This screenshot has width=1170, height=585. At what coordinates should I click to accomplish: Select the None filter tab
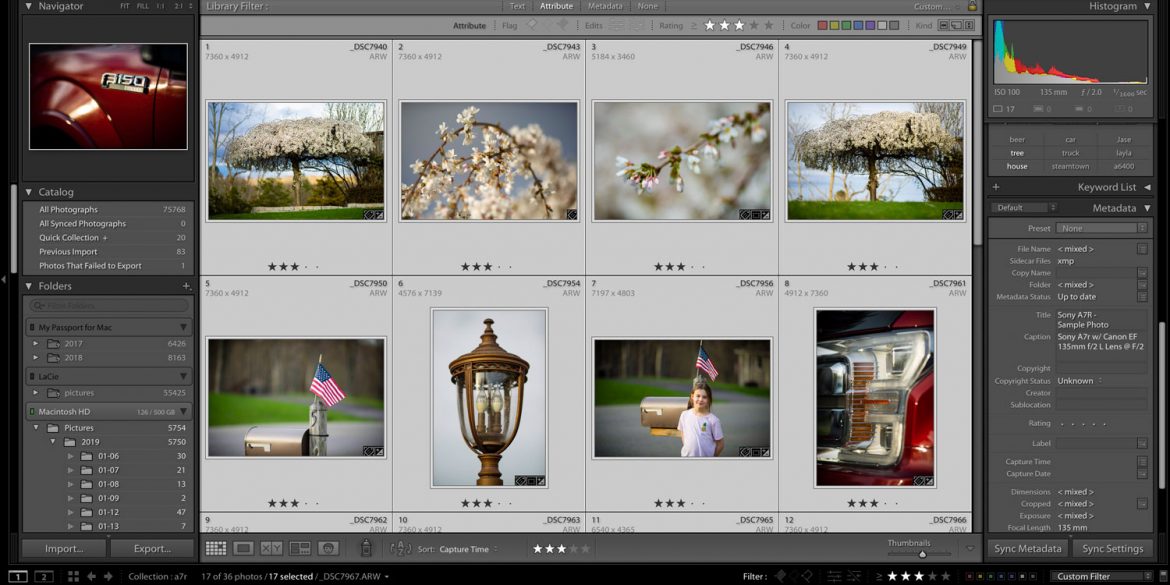pos(648,6)
